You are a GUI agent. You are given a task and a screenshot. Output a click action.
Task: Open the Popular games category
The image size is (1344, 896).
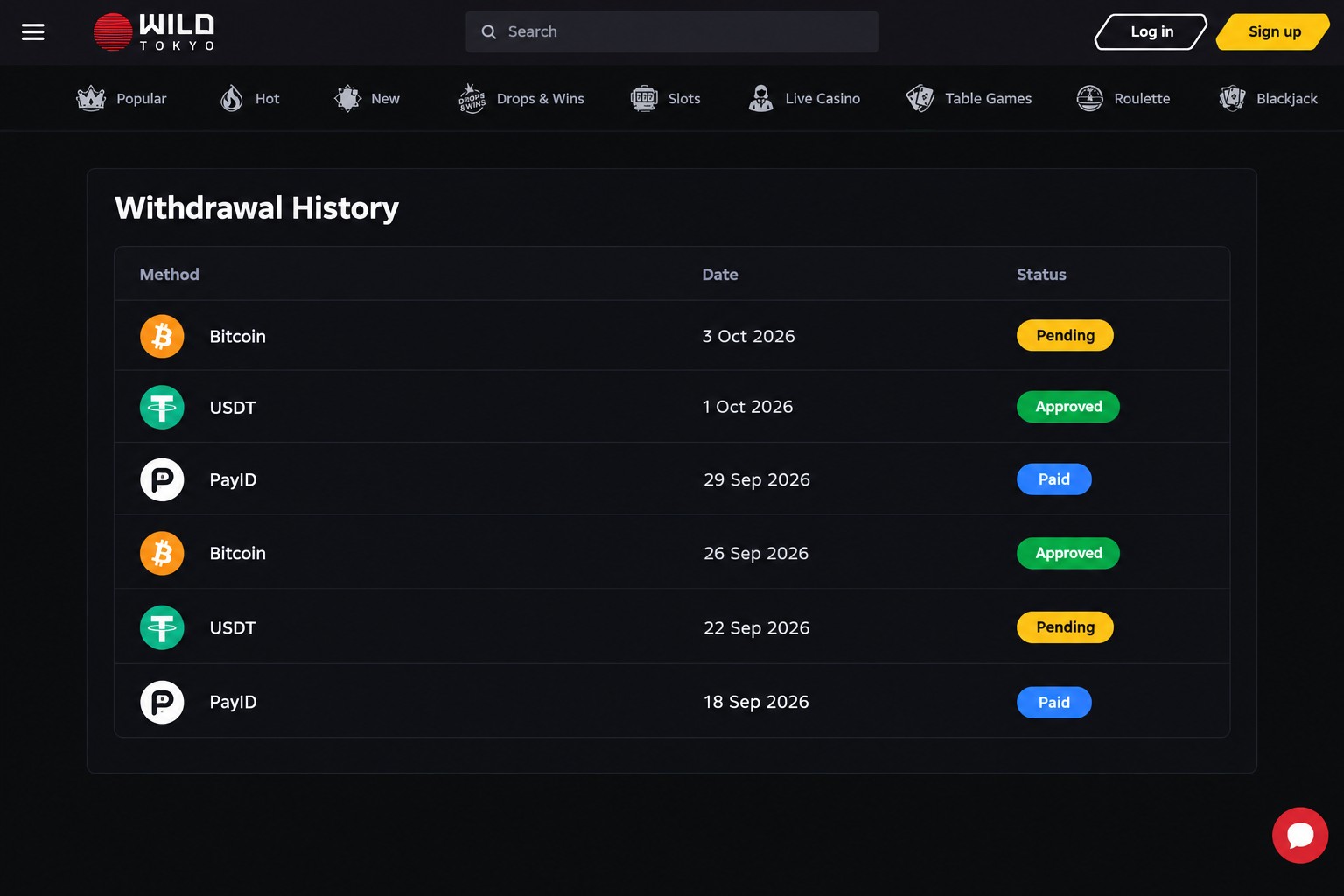pos(122,99)
